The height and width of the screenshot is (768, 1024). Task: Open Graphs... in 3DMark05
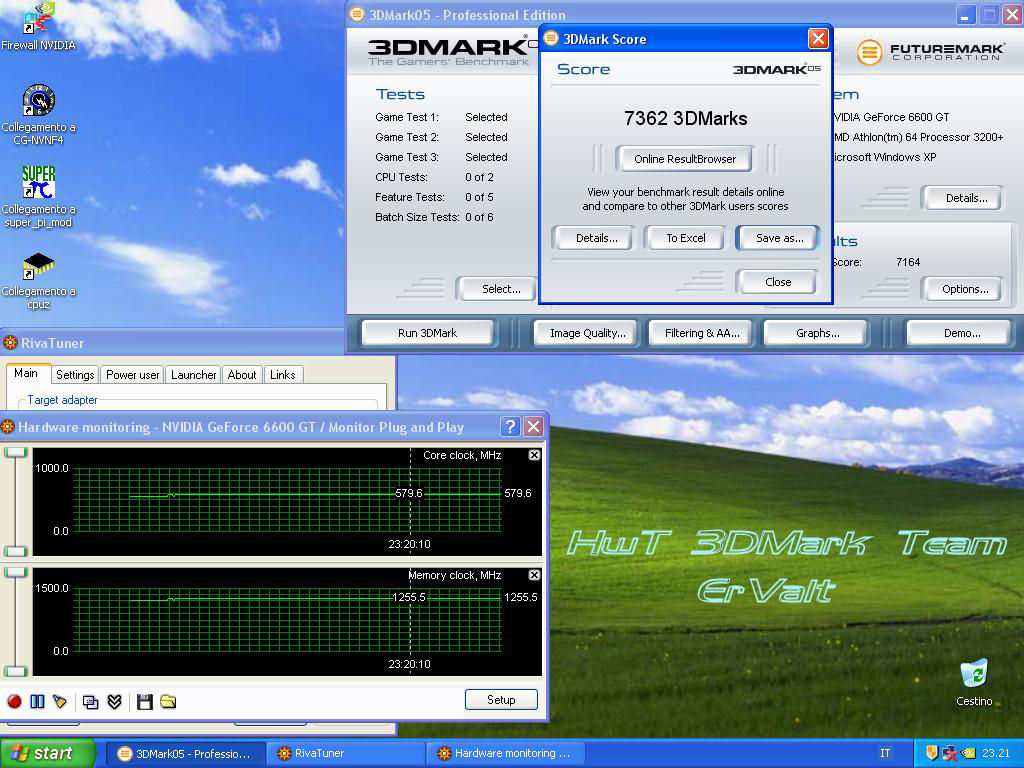[x=818, y=332]
